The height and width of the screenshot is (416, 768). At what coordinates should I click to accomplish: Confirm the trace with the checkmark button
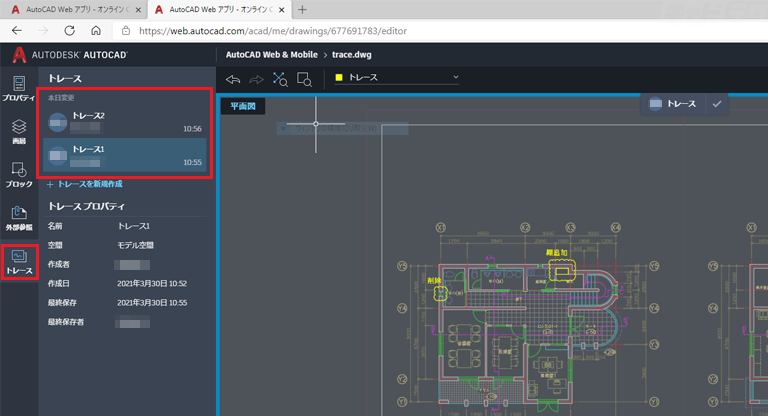pos(716,103)
